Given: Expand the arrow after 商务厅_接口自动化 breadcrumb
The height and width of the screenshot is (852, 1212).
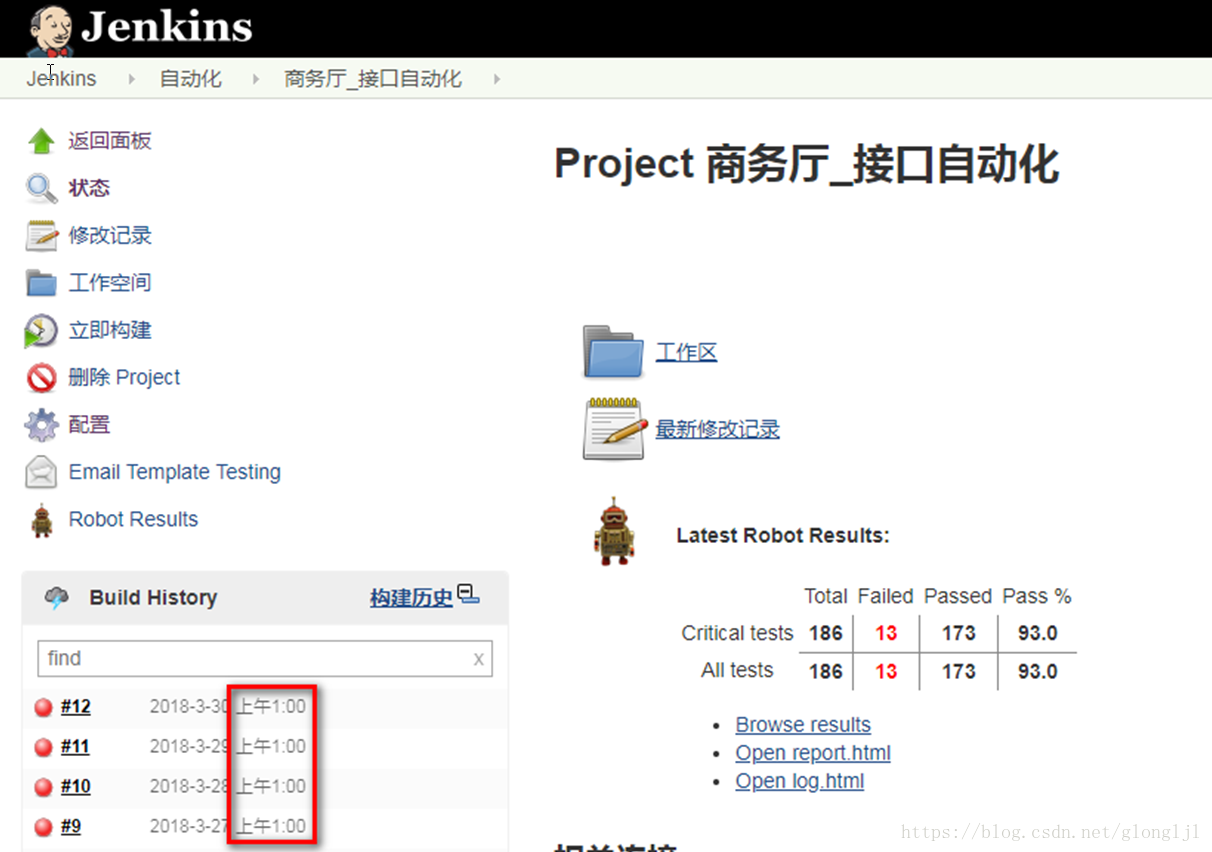Looking at the screenshot, I should pyautogui.click(x=497, y=79).
